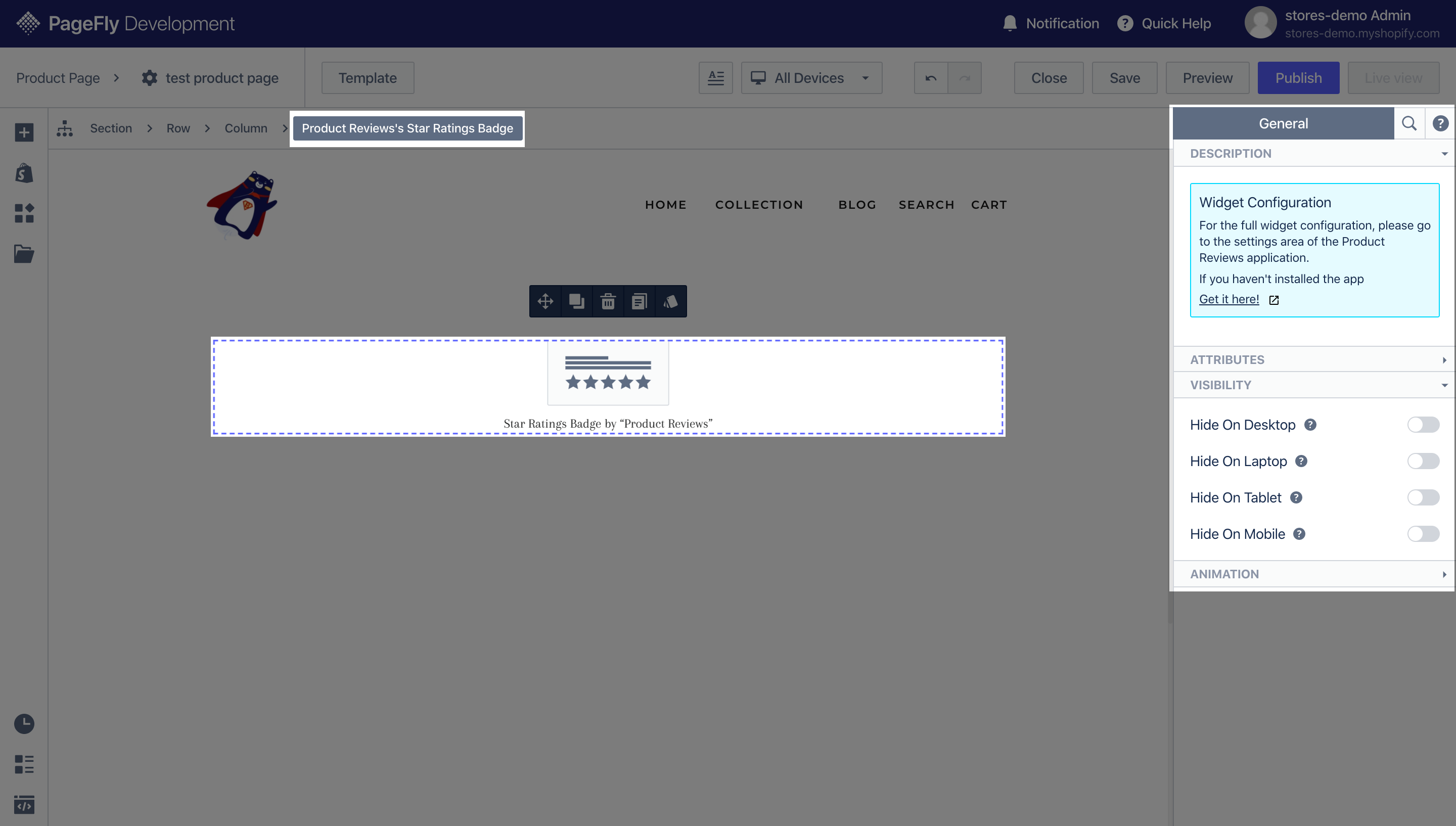The height and width of the screenshot is (826, 1456).
Task: Click the paint style icon in element toolbar
Action: [670, 301]
